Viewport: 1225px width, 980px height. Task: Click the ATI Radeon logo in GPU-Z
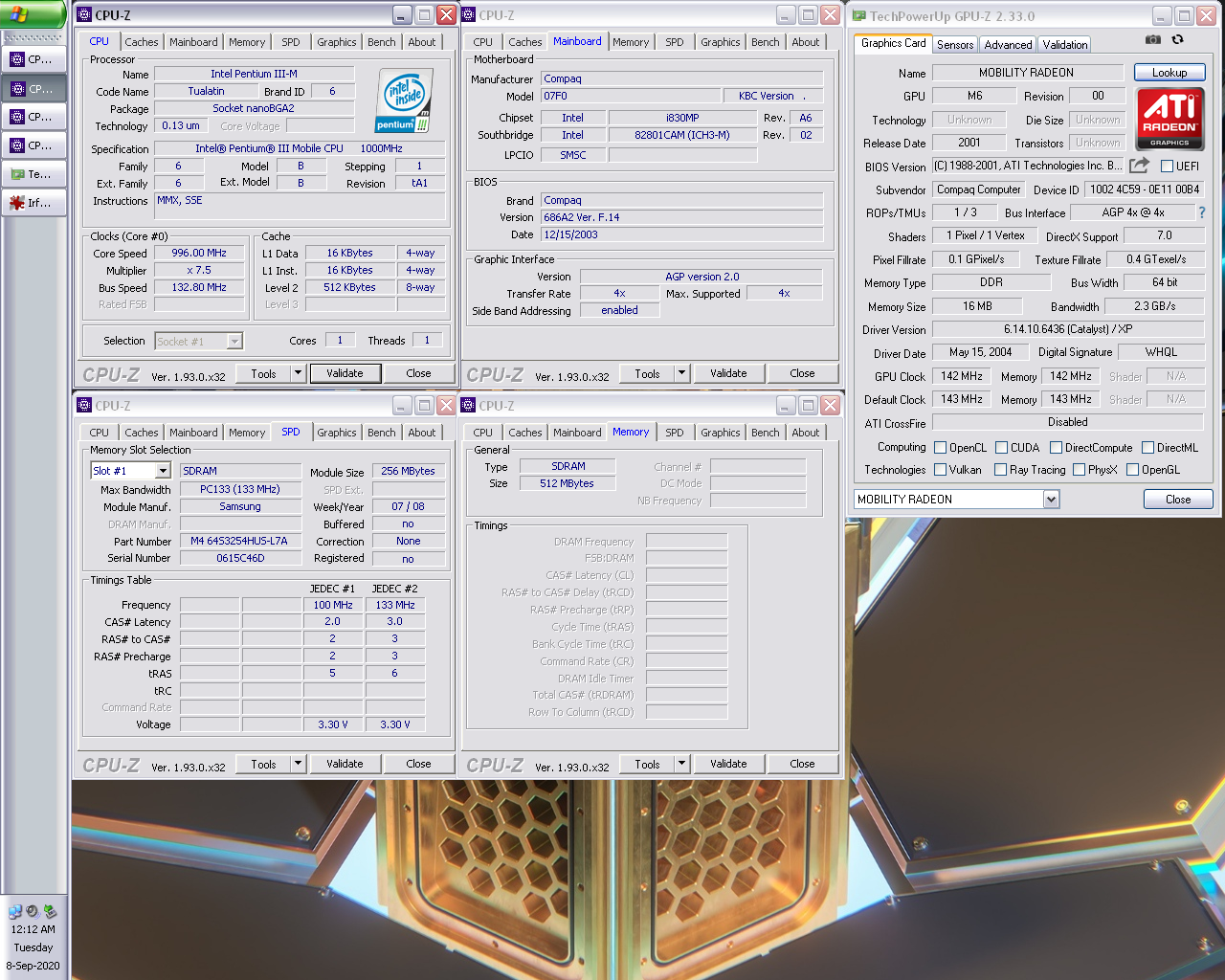pos(1169,119)
